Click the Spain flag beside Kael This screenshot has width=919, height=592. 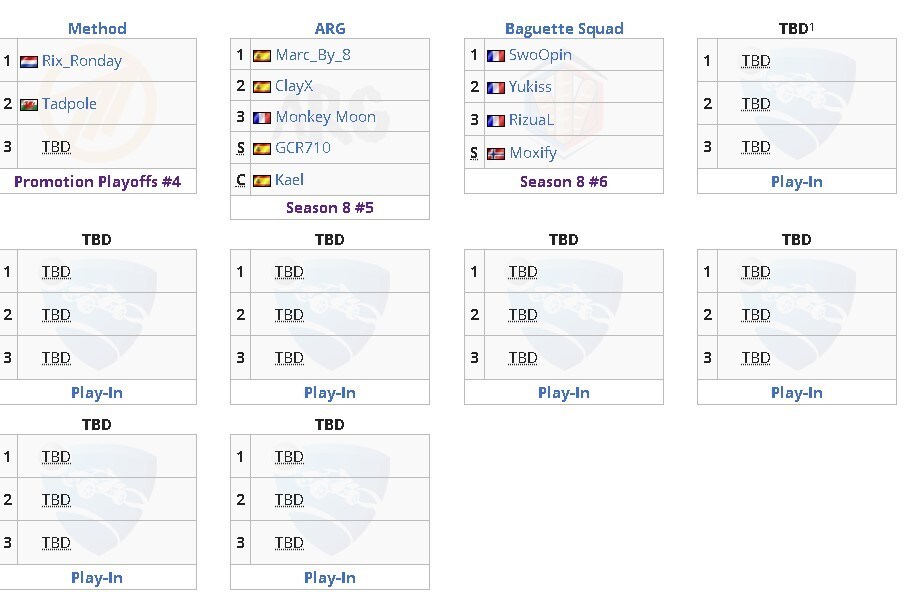click(x=261, y=181)
